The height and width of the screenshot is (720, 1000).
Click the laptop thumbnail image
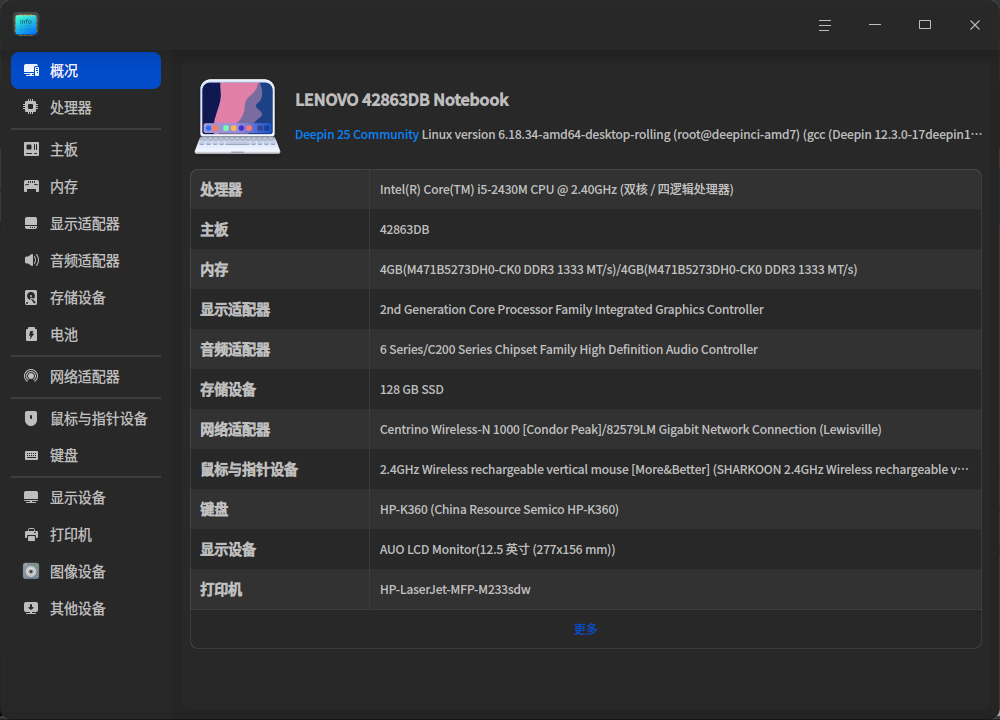[237, 116]
